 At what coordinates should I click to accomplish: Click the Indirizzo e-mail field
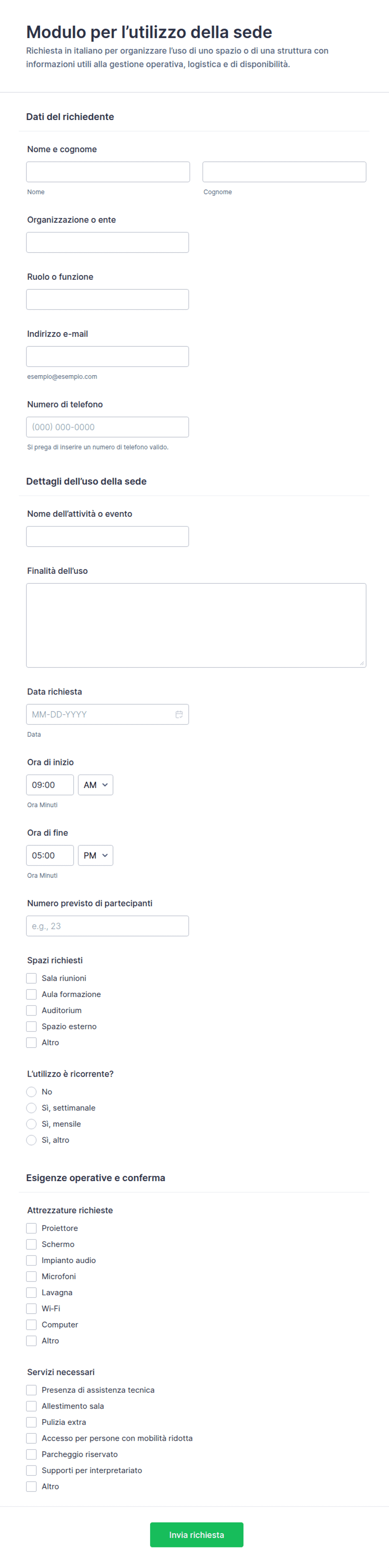pos(107,356)
